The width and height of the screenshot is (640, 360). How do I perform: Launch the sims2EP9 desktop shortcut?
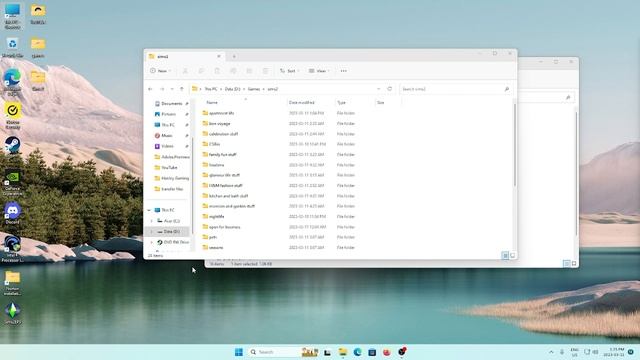(13, 313)
